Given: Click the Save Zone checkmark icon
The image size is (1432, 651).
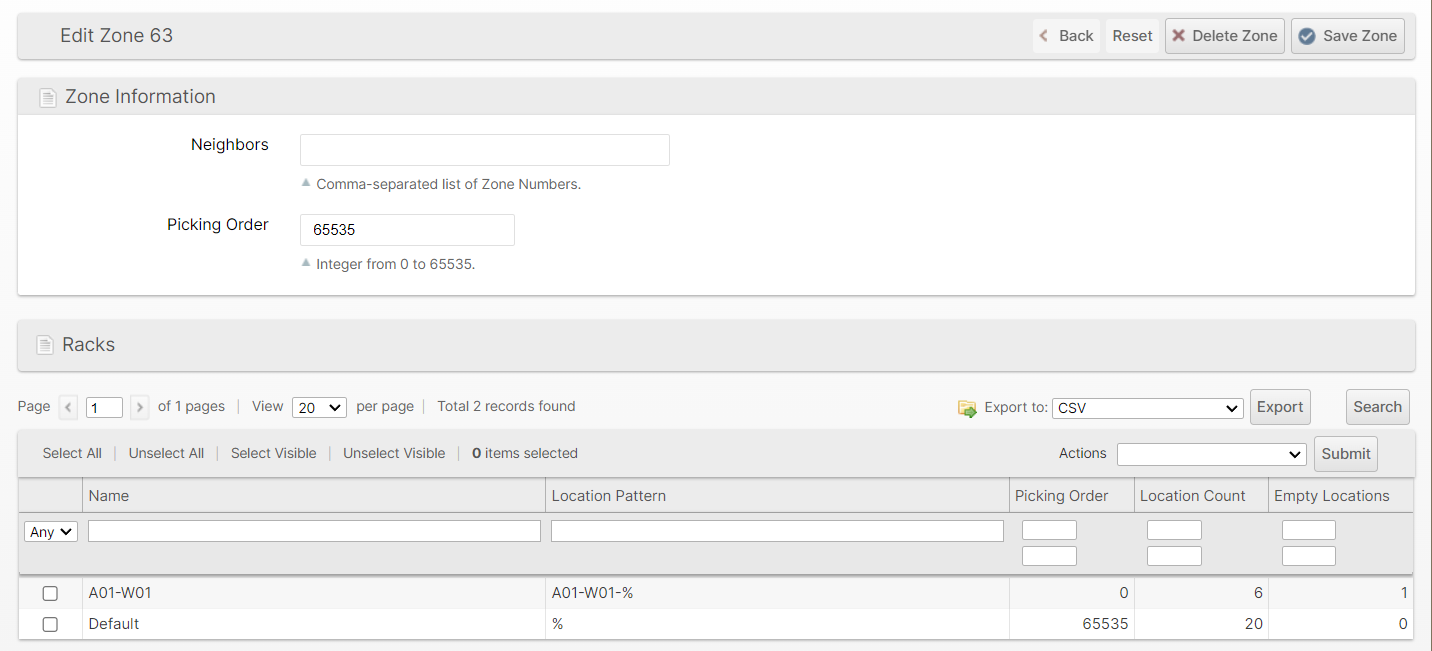Looking at the screenshot, I should coord(1307,36).
